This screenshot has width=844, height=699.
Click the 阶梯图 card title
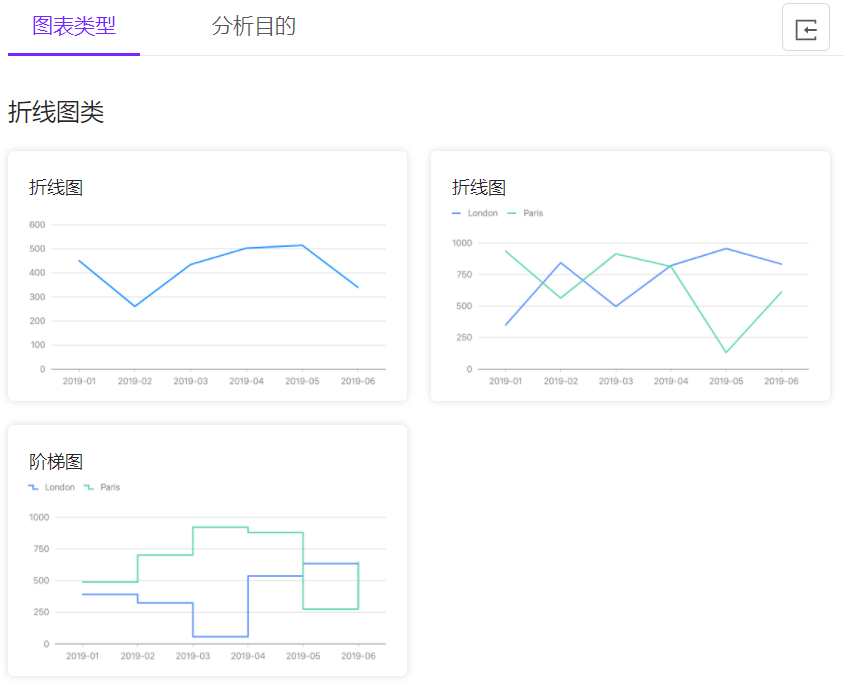[x=56, y=462]
